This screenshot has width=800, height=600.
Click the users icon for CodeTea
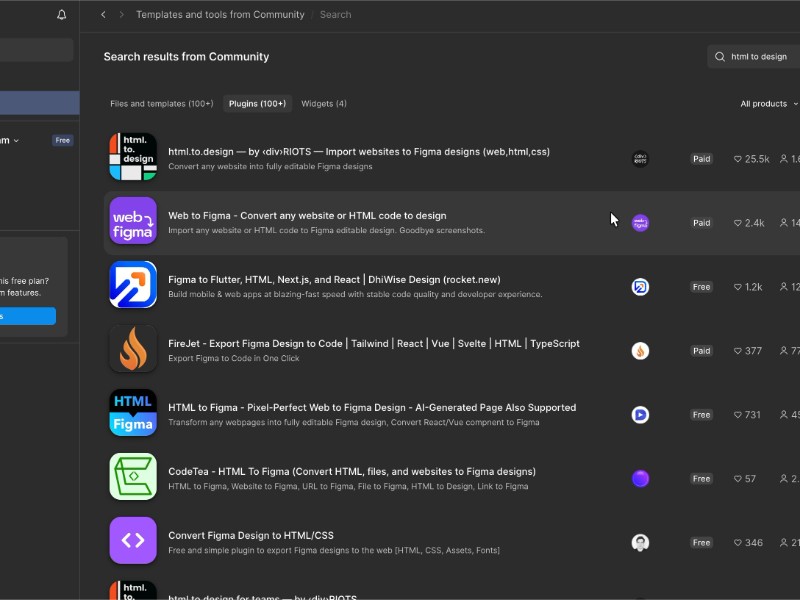point(784,479)
